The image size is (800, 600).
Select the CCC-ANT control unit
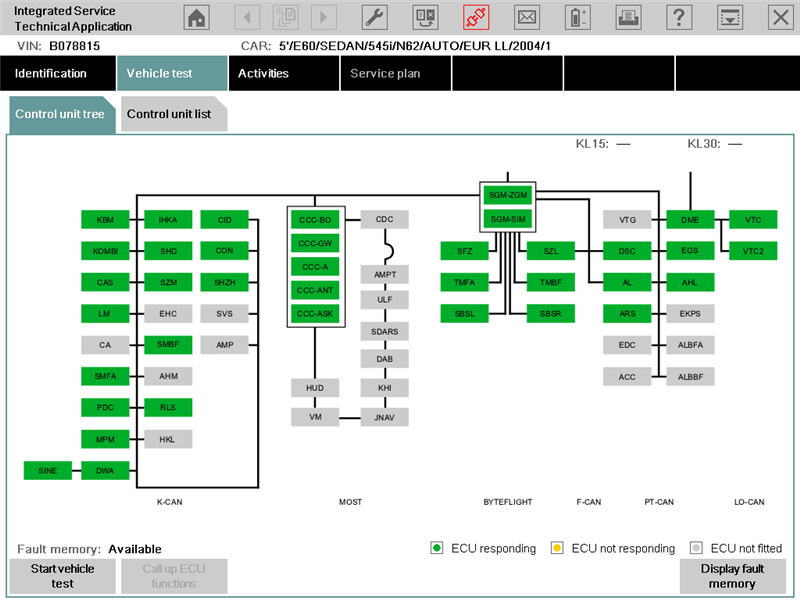click(x=315, y=290)
